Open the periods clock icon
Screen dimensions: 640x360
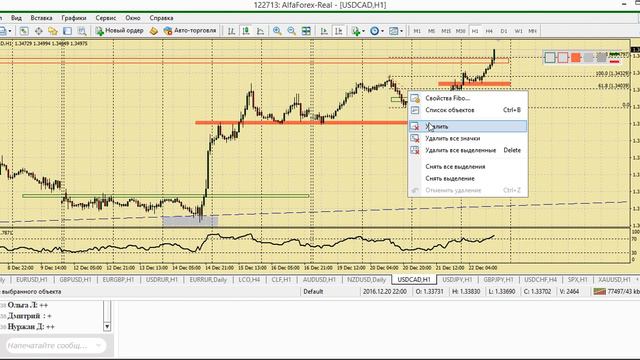374,31
